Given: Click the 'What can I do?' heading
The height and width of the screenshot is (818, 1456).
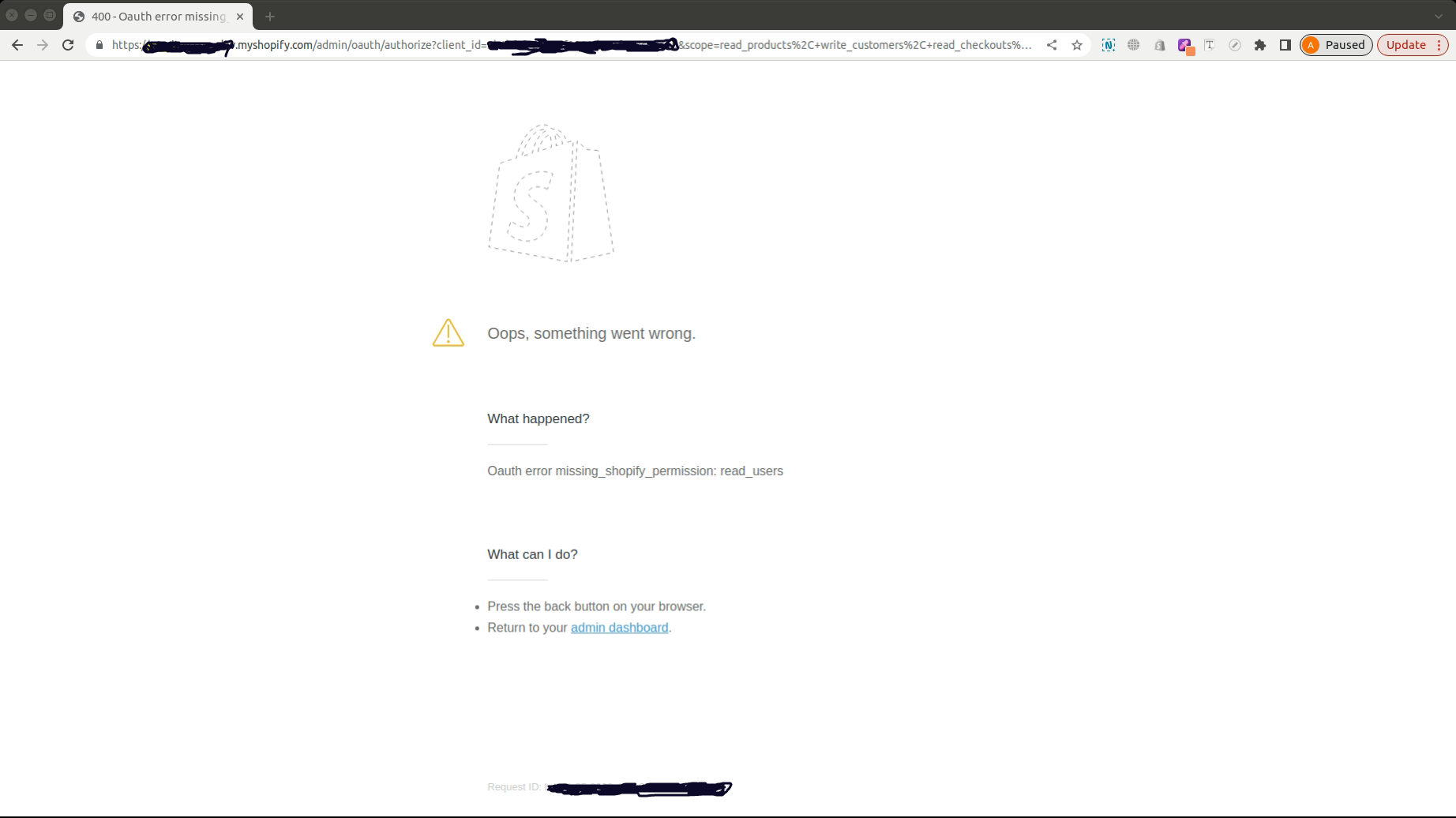Looking at the screenshot, I should pos(532,554).
